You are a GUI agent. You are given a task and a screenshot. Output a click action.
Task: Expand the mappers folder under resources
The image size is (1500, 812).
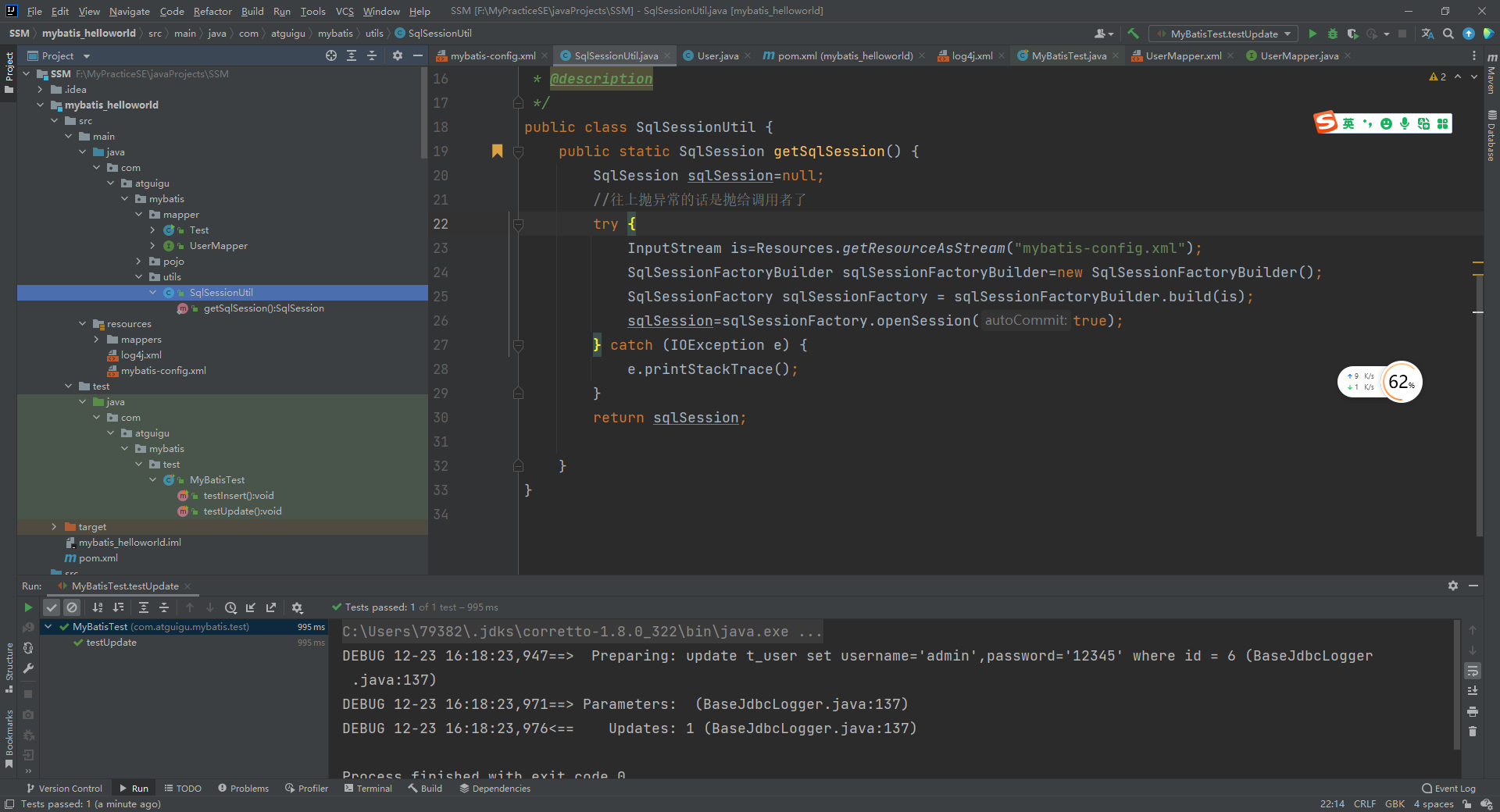(x=96, y=339)
